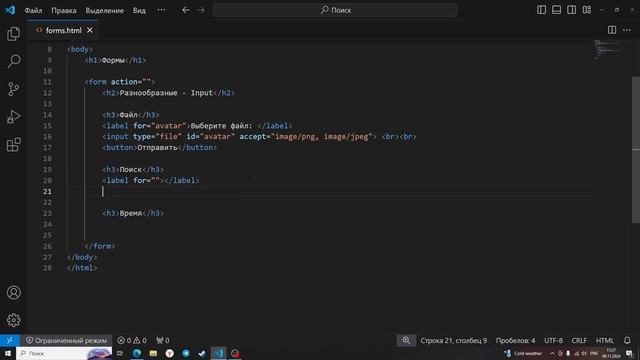This screenshot has height=360, width=640.
Task: Open Task View on taskbar
Action: (120, 353)
